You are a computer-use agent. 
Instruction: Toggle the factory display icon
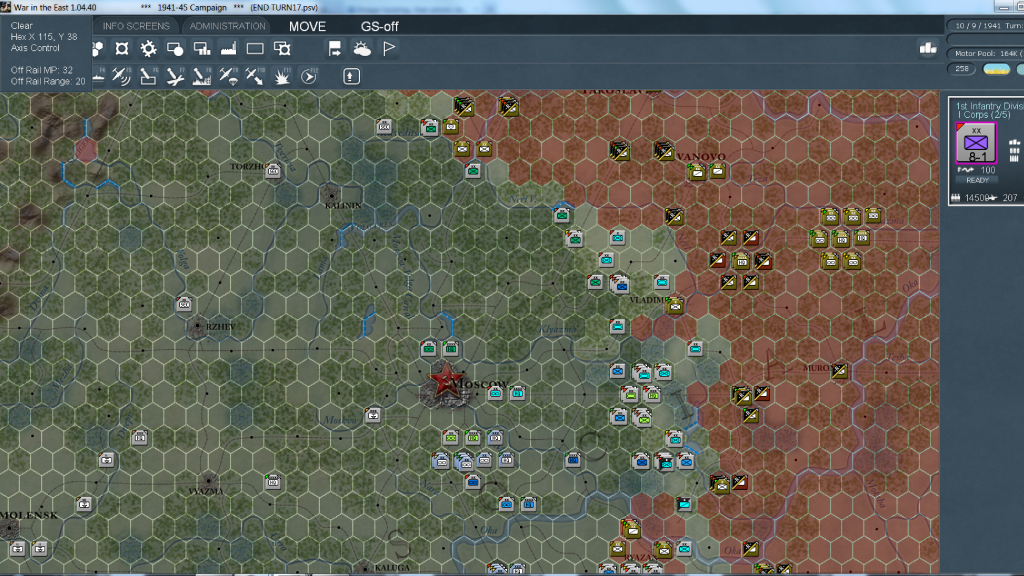(x=228, y=48)
